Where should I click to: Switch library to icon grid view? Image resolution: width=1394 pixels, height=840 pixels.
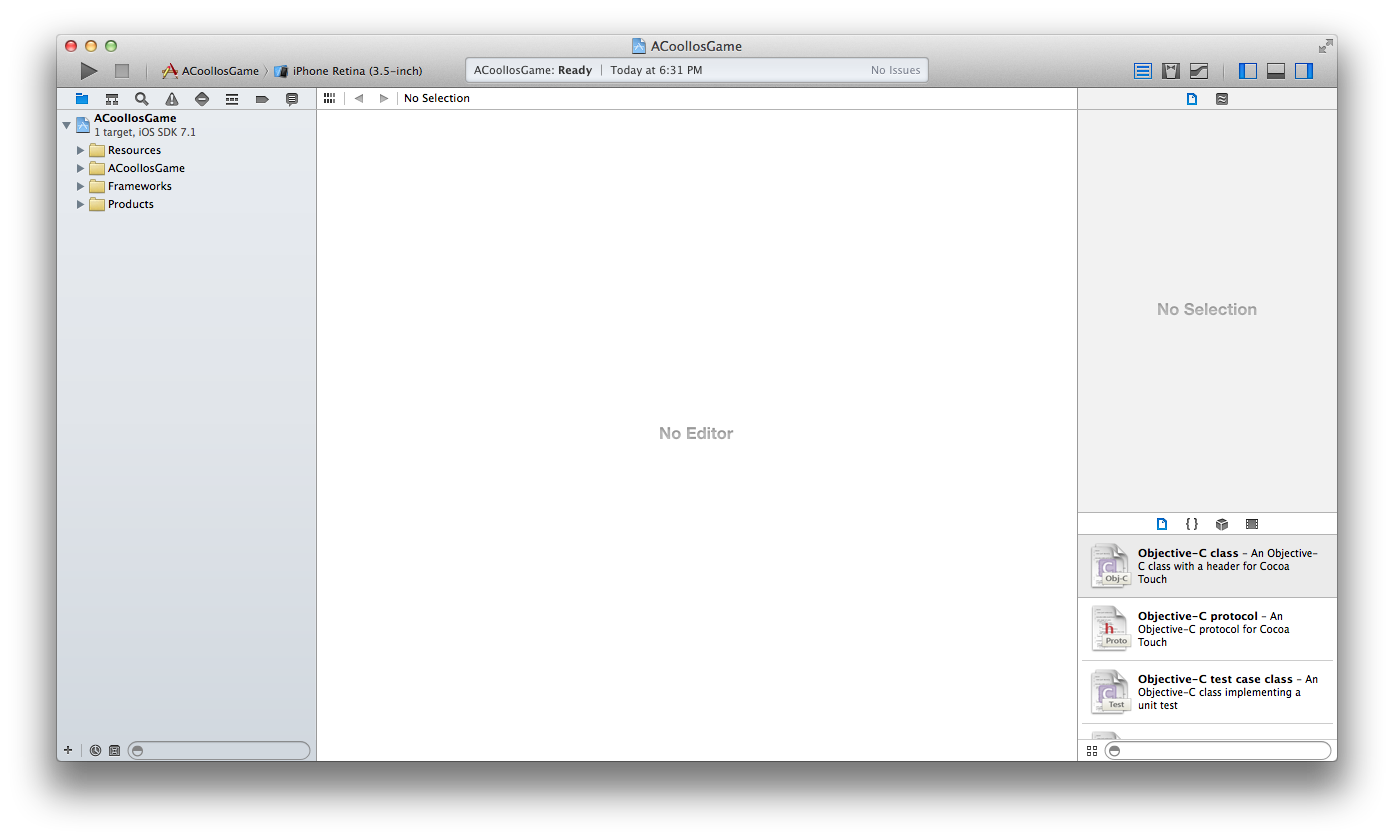coord(1092,751)
